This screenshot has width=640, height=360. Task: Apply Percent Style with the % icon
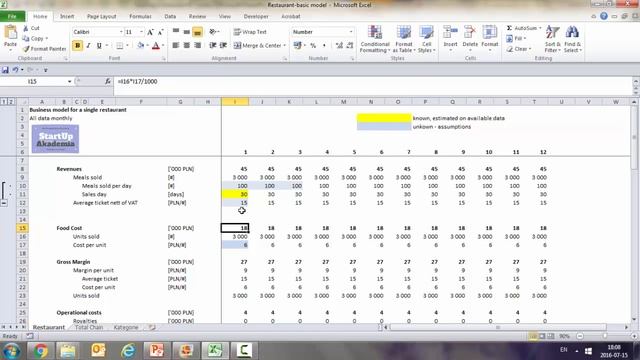click(313, 46)
